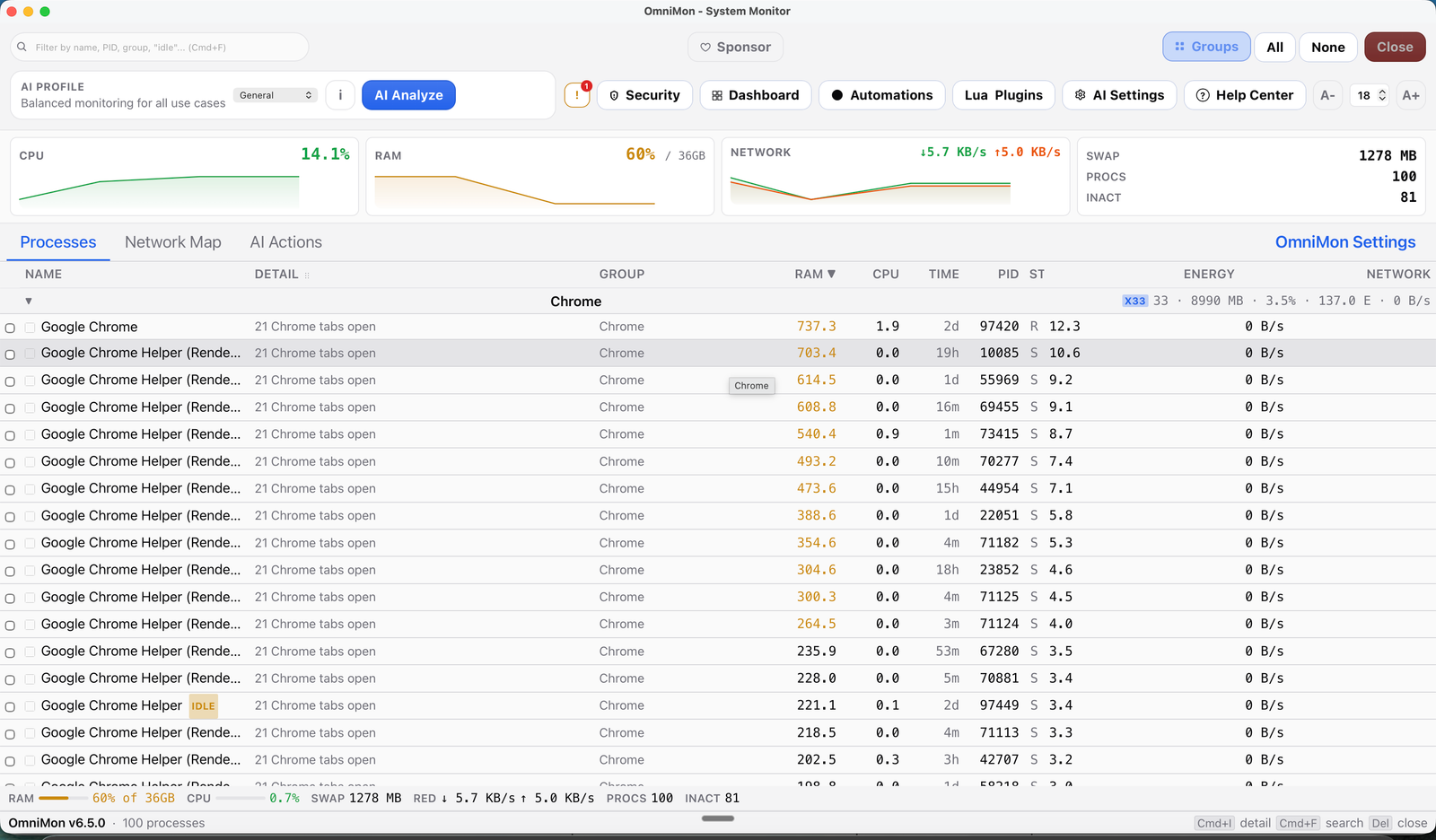Tick the checkbox for Google Chrome Helper IDLE row
This screenshot has height=840, width=1436.
[x=31, y=706]
